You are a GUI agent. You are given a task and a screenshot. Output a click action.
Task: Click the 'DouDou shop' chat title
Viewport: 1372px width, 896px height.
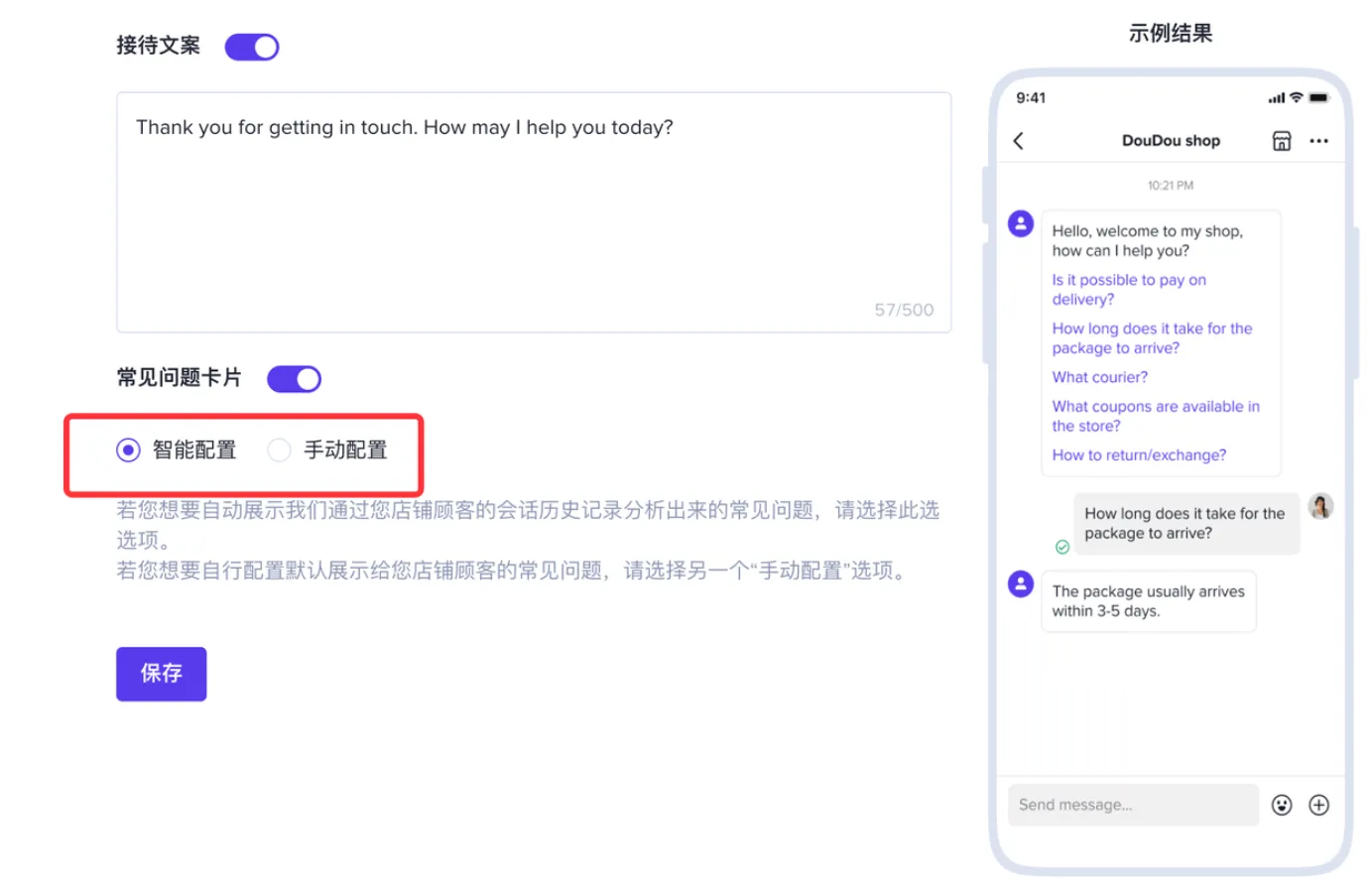1171,141
